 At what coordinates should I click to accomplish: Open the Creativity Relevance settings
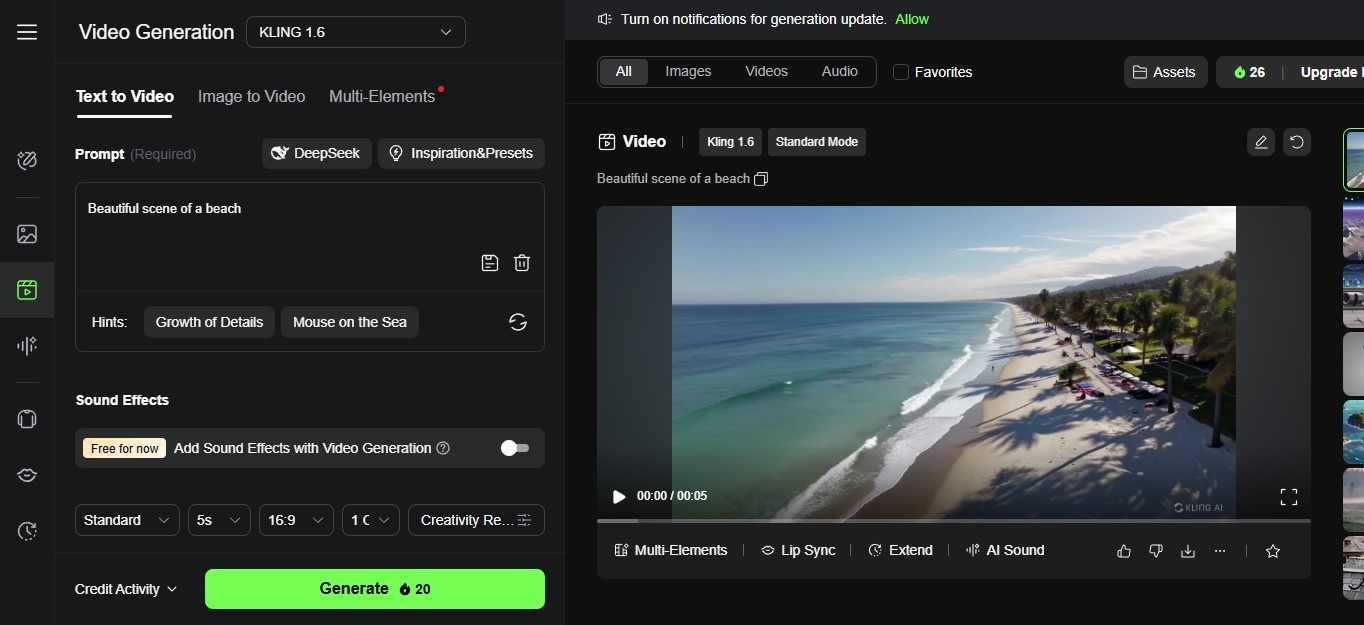(x=476, y=520)
